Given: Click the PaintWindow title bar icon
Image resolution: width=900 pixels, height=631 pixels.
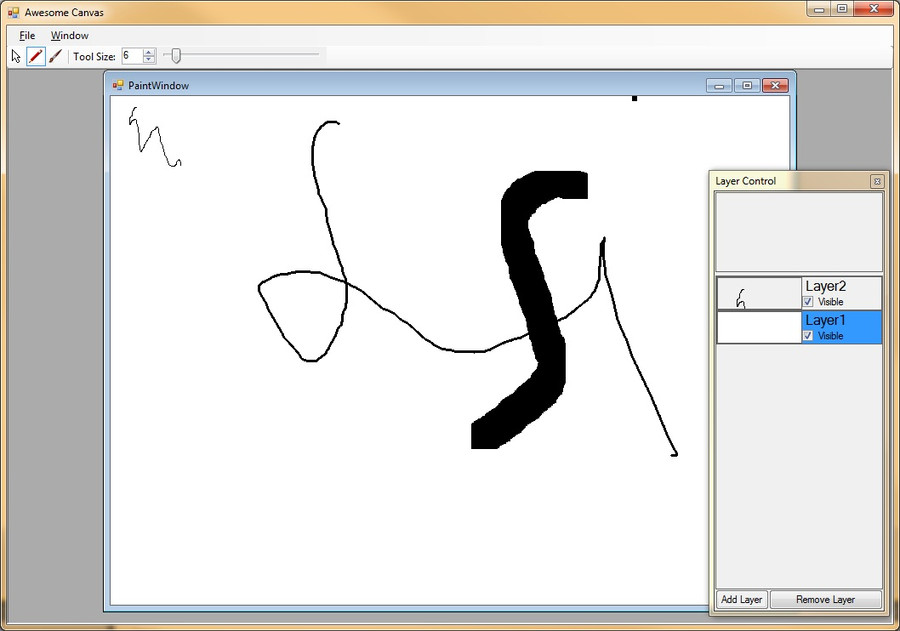Looking at the screenshot, I should point(118,86).
